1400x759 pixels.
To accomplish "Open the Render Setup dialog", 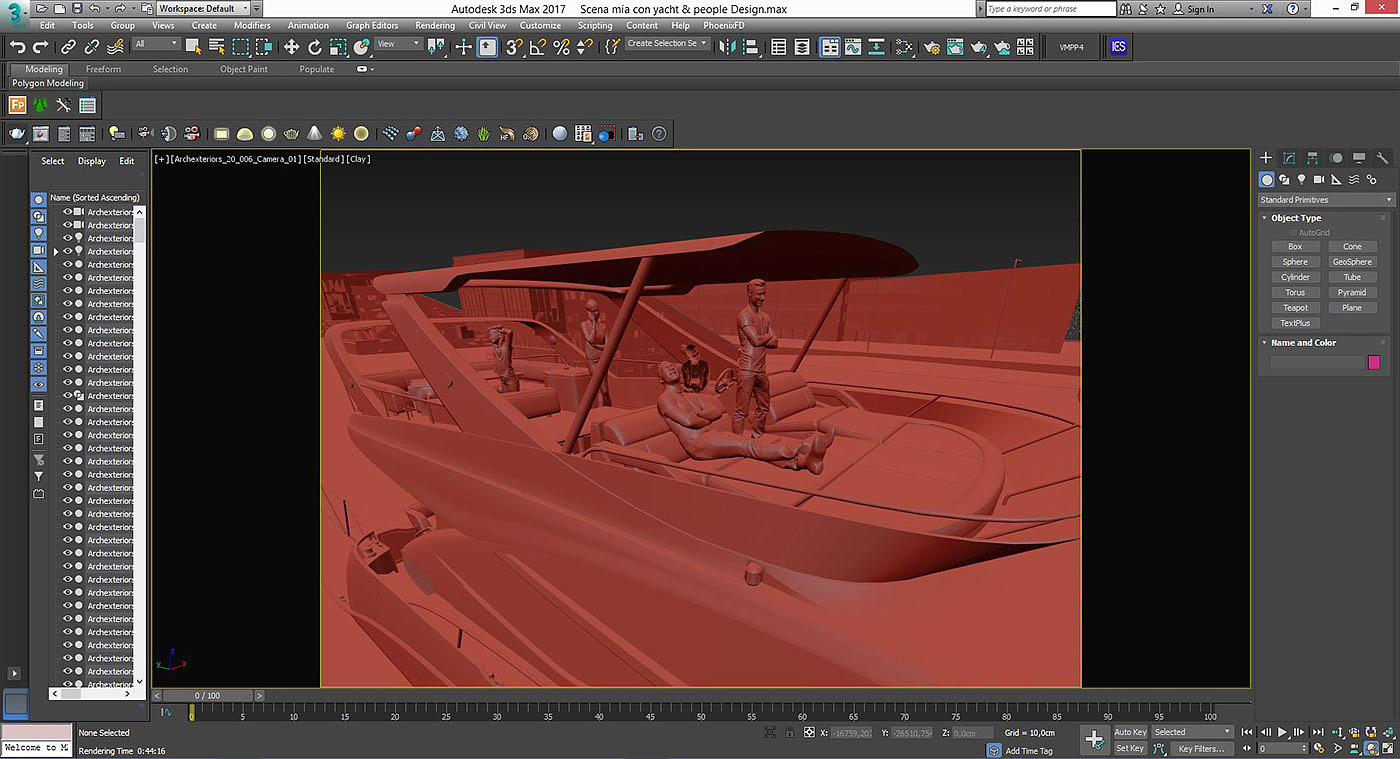I will coord(932,47).
